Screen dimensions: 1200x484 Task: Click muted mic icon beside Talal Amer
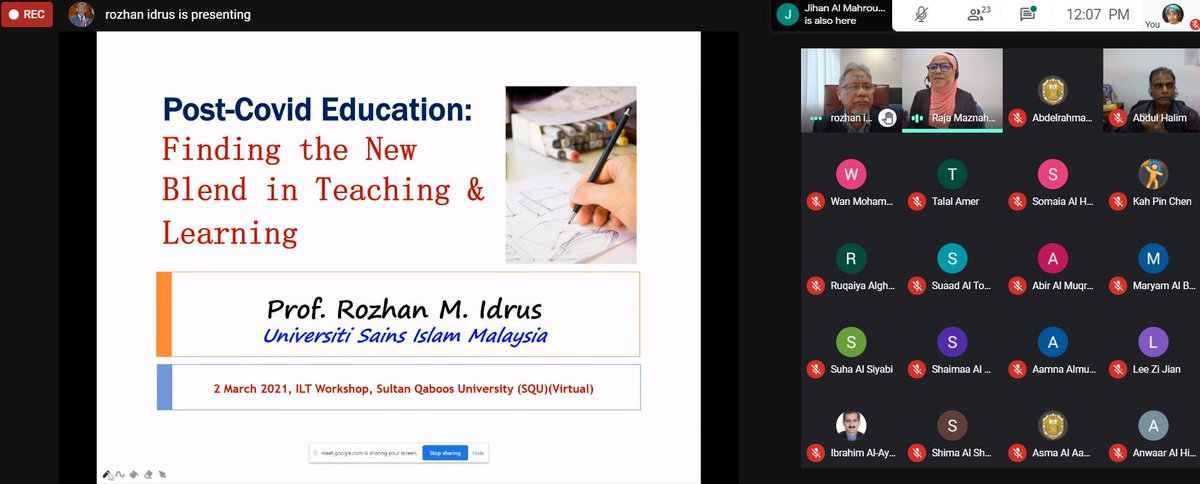(917, 201)
